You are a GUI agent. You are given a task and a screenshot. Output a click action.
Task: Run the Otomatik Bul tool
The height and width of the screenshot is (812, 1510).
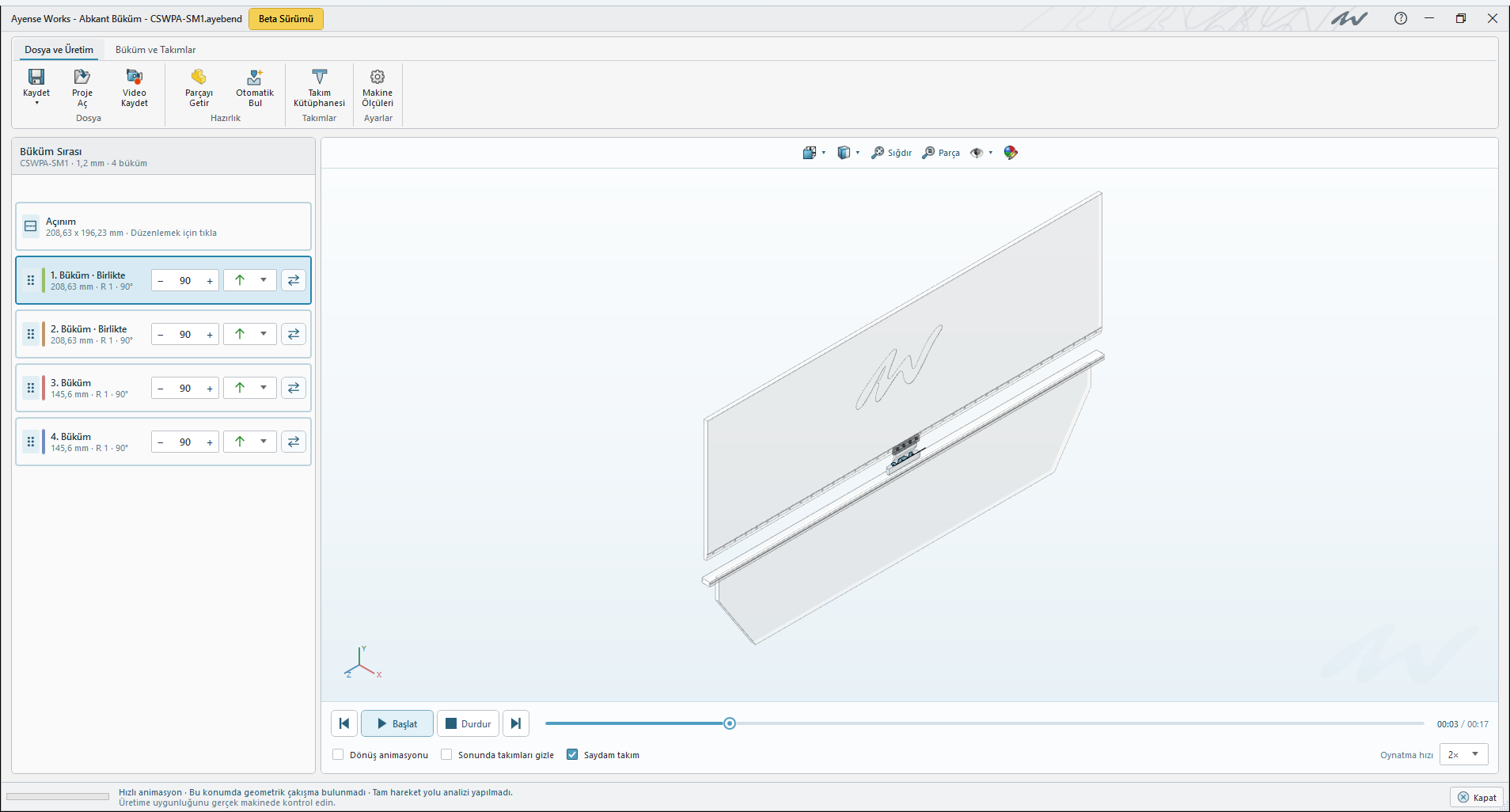pos(255,87)
